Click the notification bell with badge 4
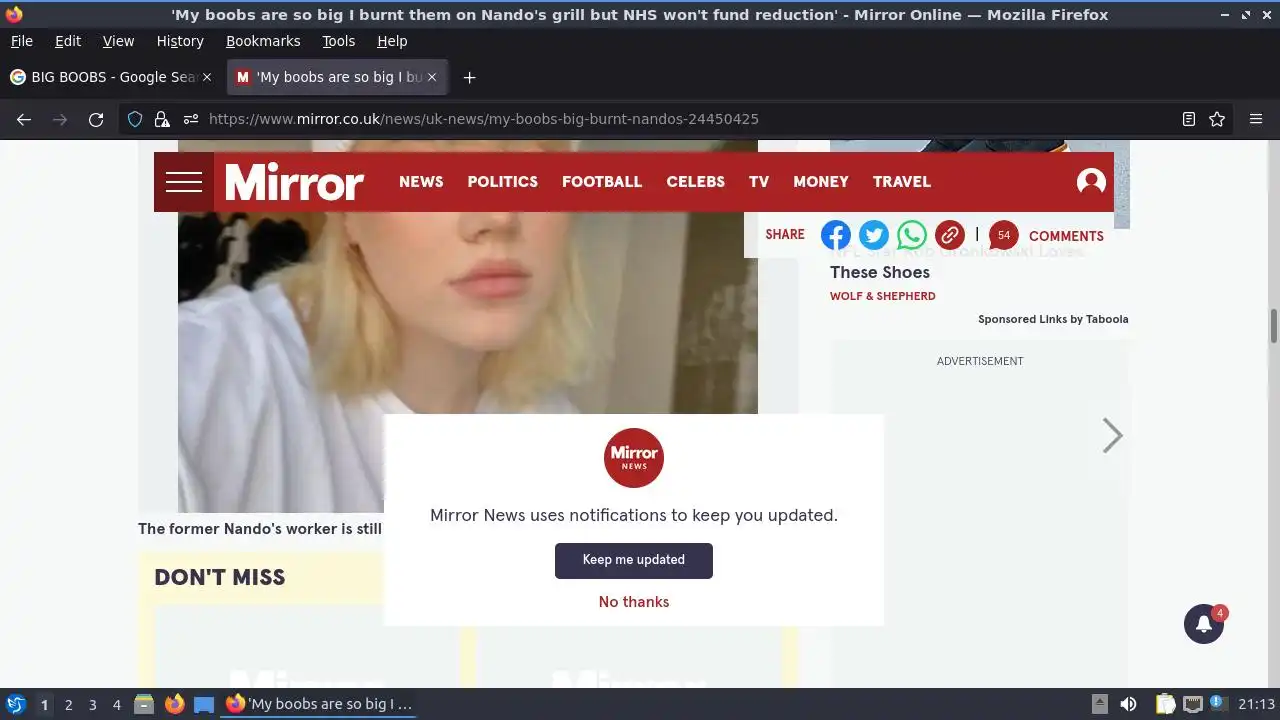Image resolution: width=1280 pixels, height=720 pixels. coord(1204,624)
